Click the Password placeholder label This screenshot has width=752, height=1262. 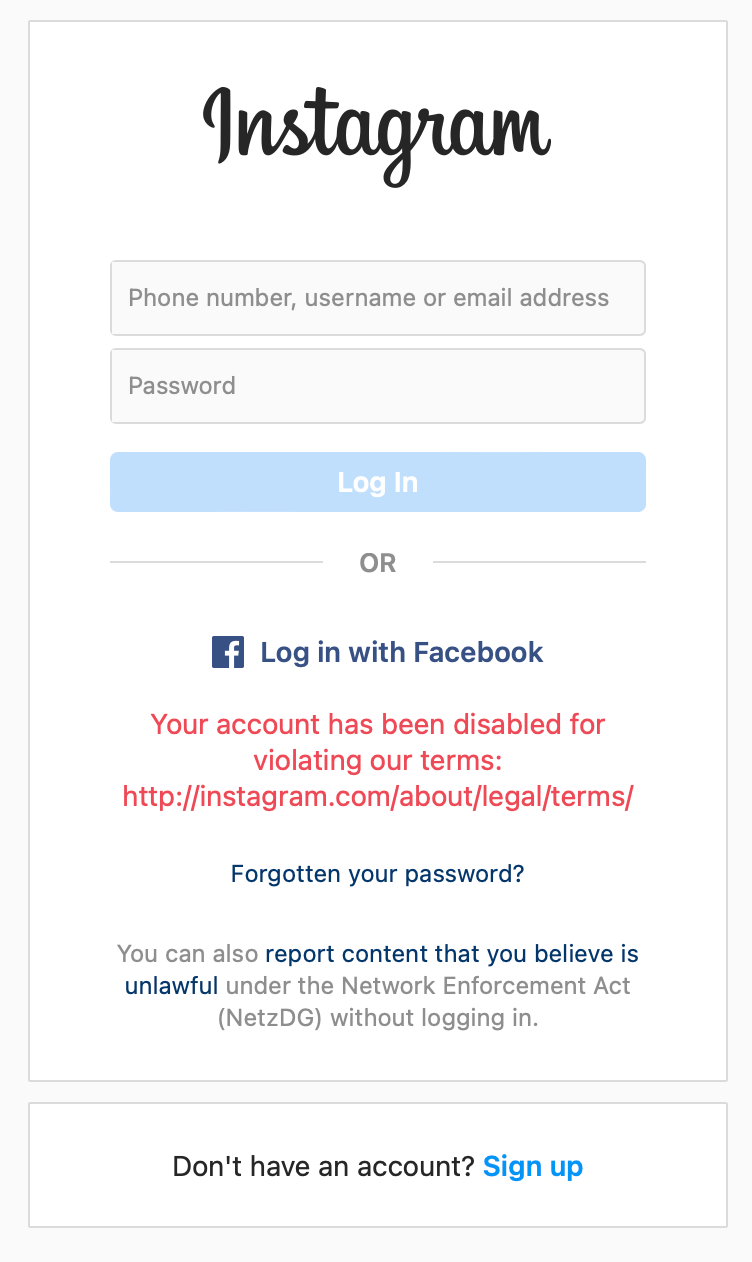point(181,386)
